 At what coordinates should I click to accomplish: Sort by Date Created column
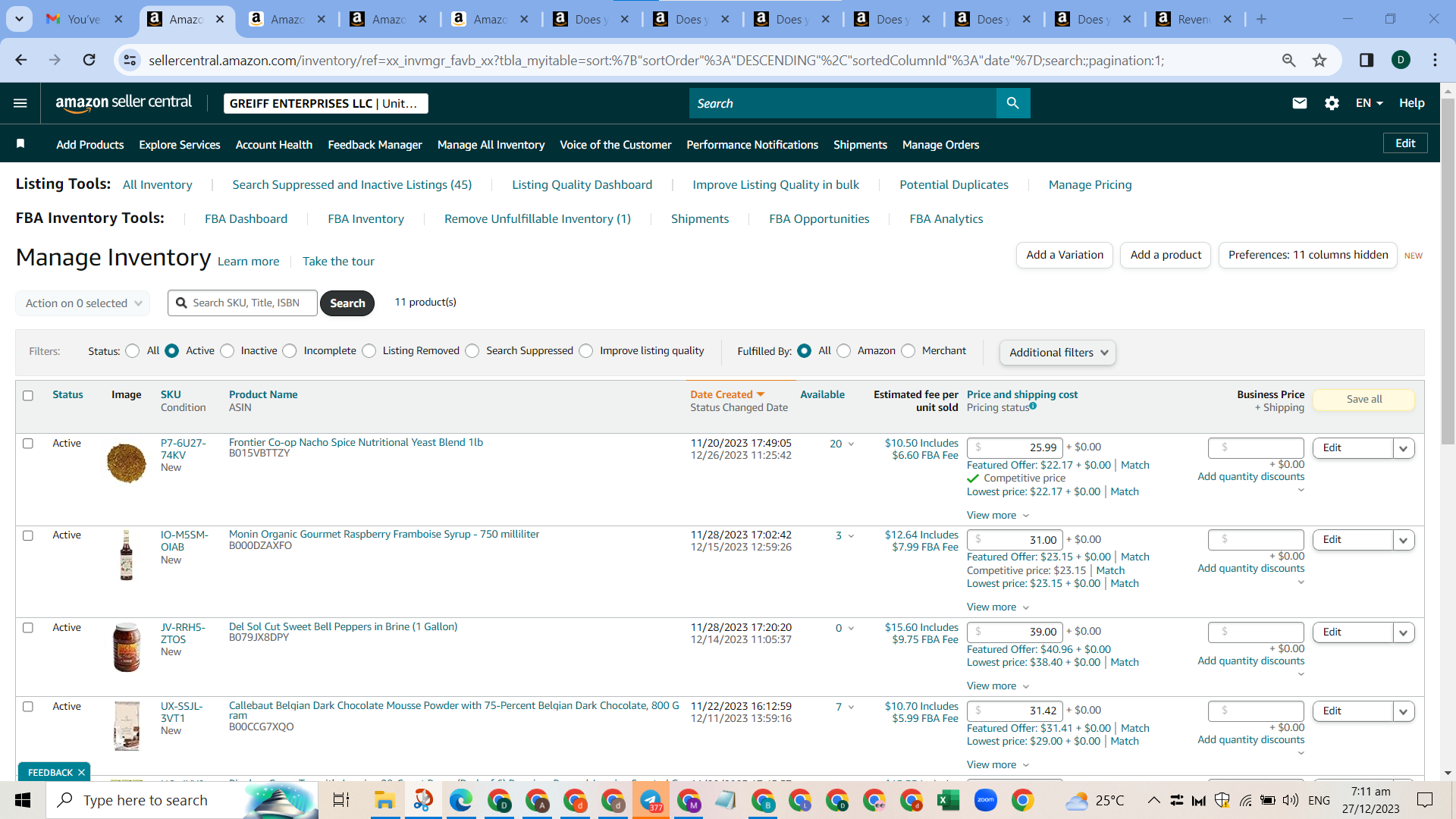(x=726, y=394)
